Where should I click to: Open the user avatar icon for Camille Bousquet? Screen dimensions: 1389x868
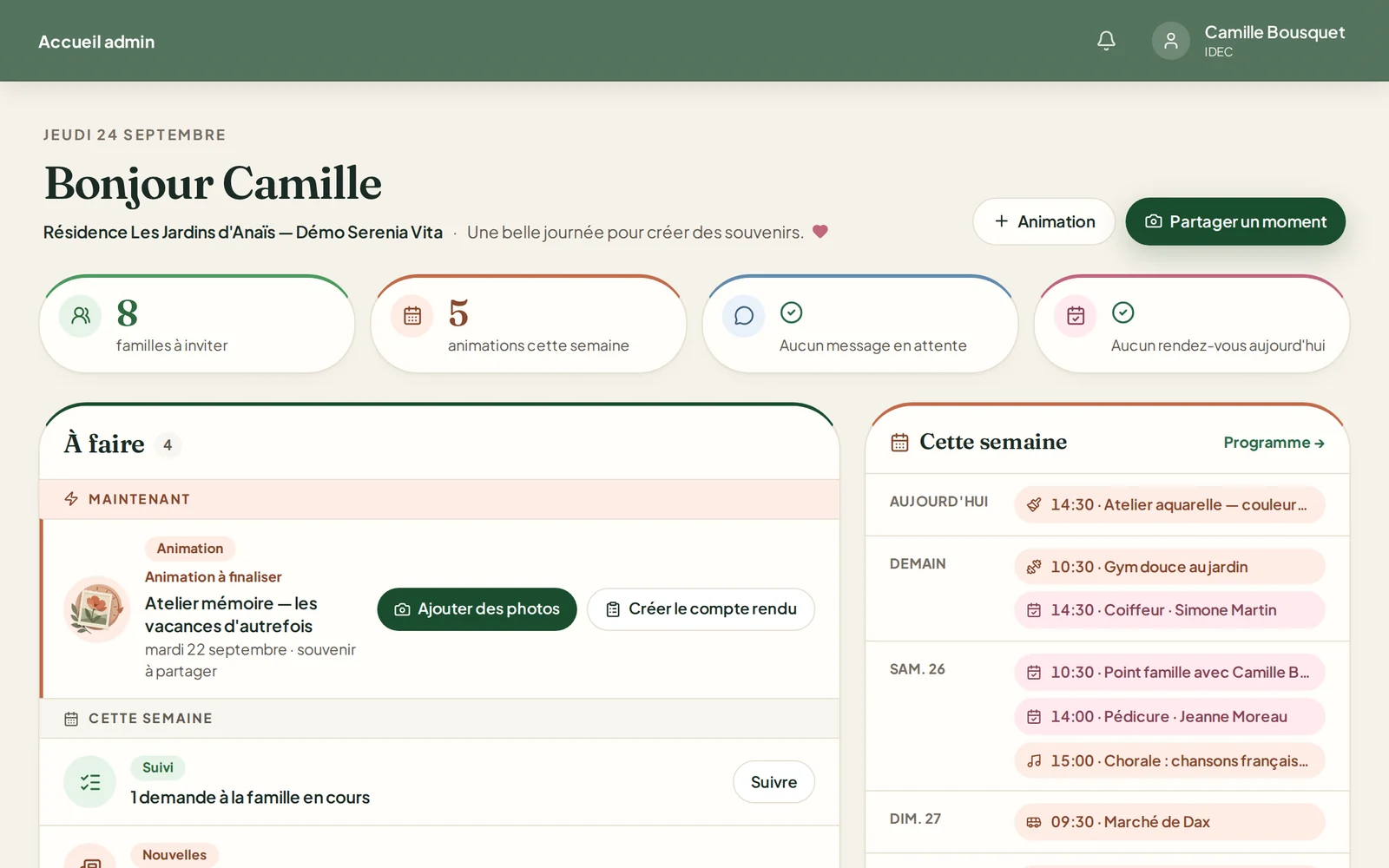point(1170,41)
